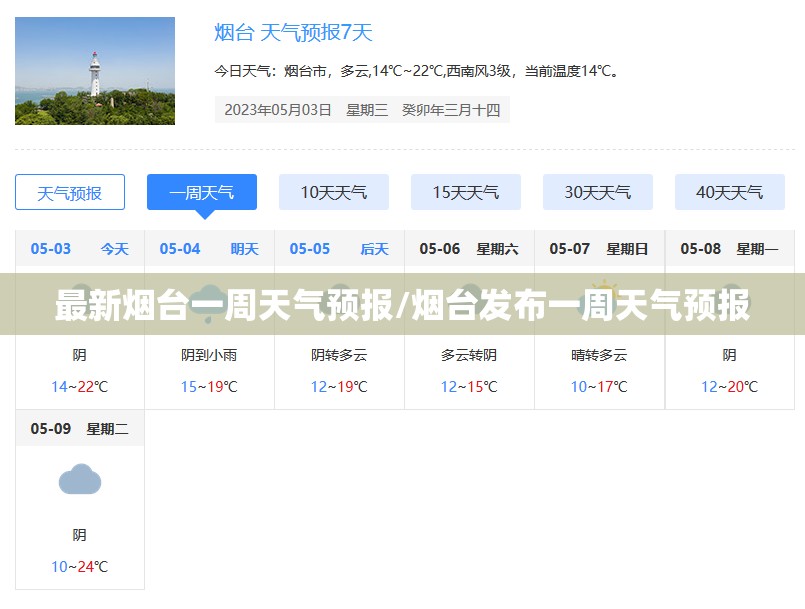The height and width of the screenshot is (609, 805).
Task: Click the 05-08 星期一 day header
Action: [730, 249]
